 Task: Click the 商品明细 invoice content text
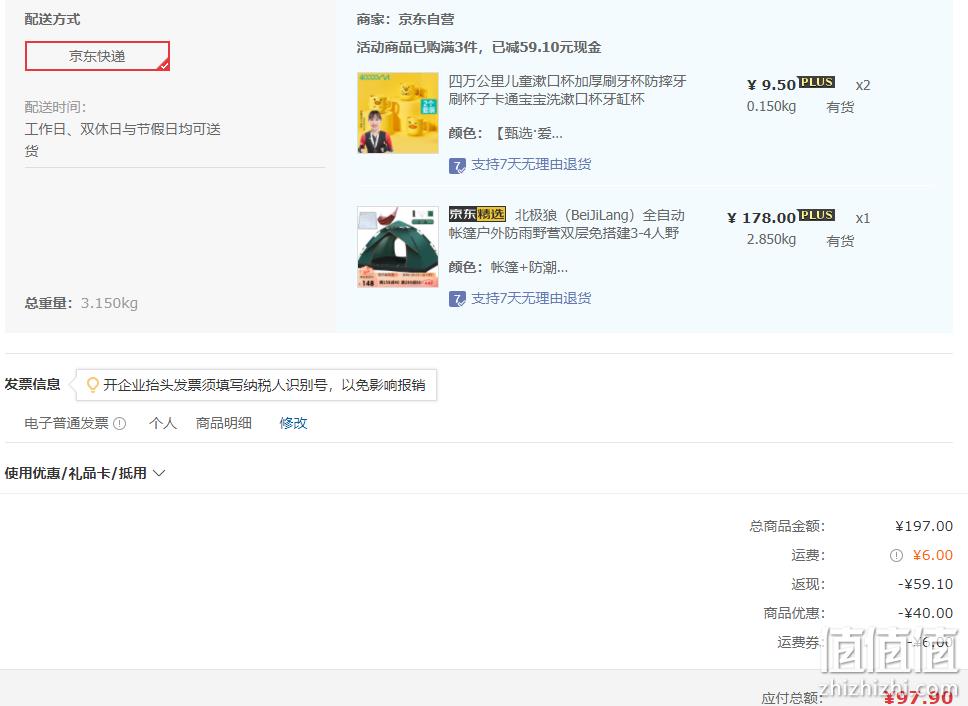[223, 423]
